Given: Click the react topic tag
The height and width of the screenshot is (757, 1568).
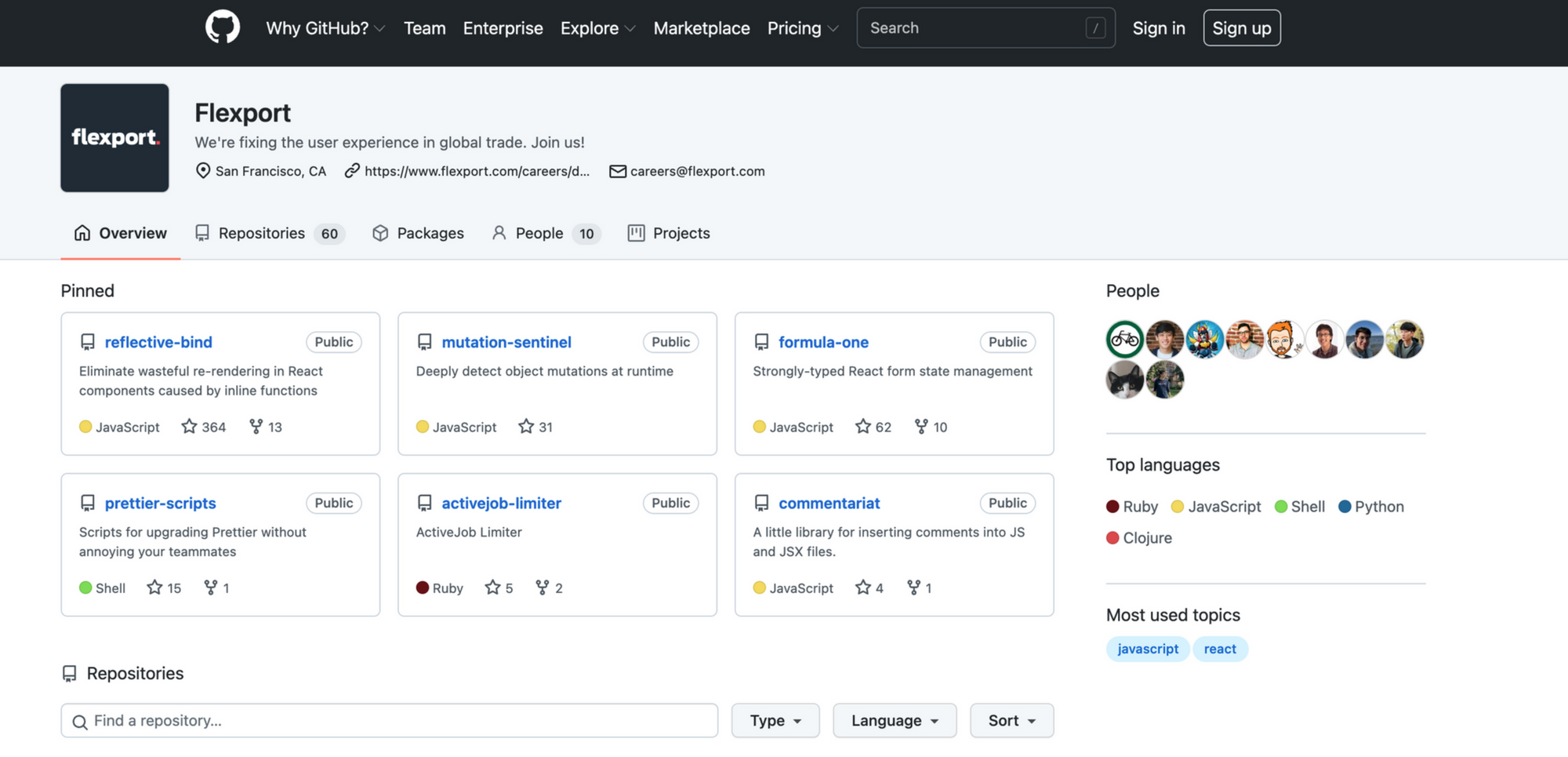Looking at the screenshot, I should [1220, 649].
